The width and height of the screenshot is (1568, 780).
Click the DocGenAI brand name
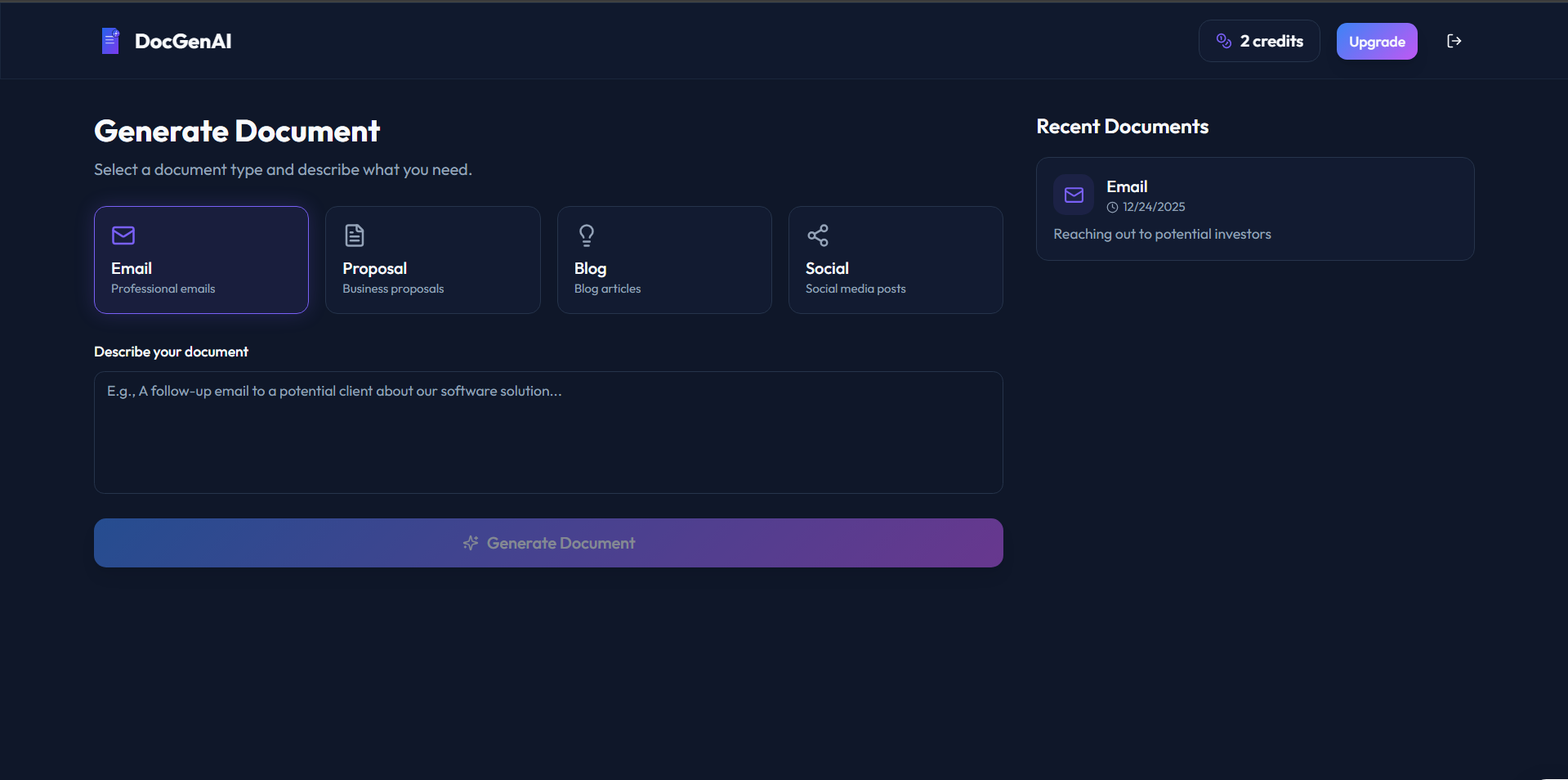(183, 42)
